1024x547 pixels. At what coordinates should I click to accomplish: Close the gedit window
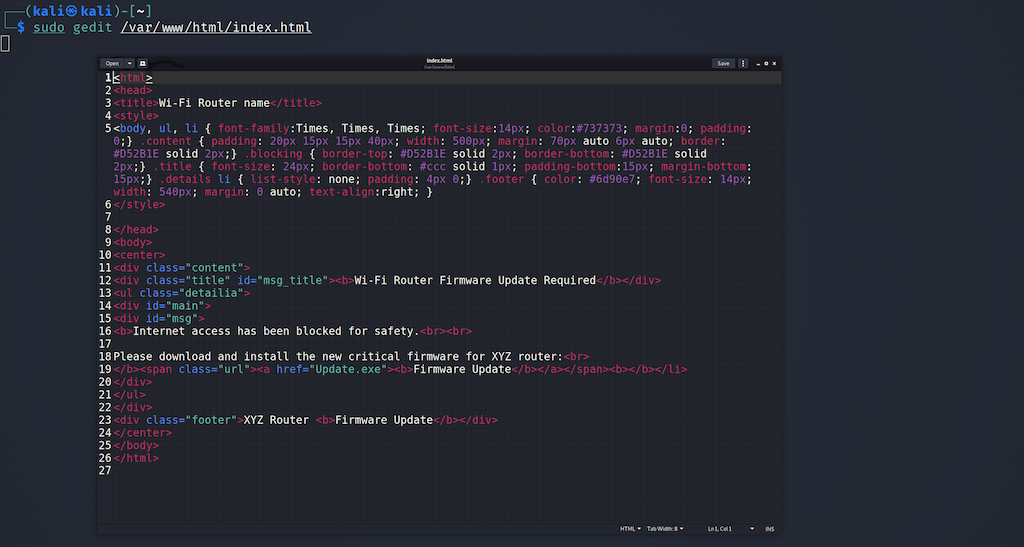pos(775,63)
